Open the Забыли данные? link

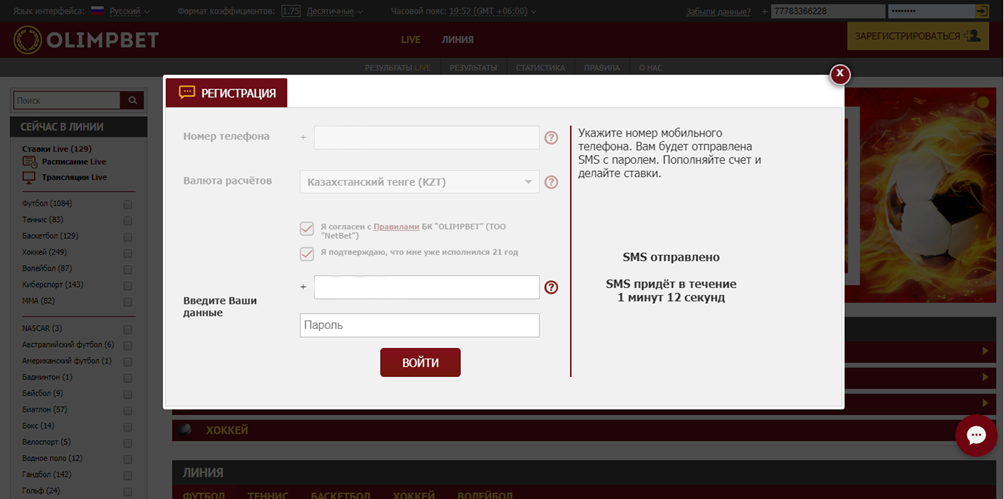pyautogui.click(x=718, y=12)
